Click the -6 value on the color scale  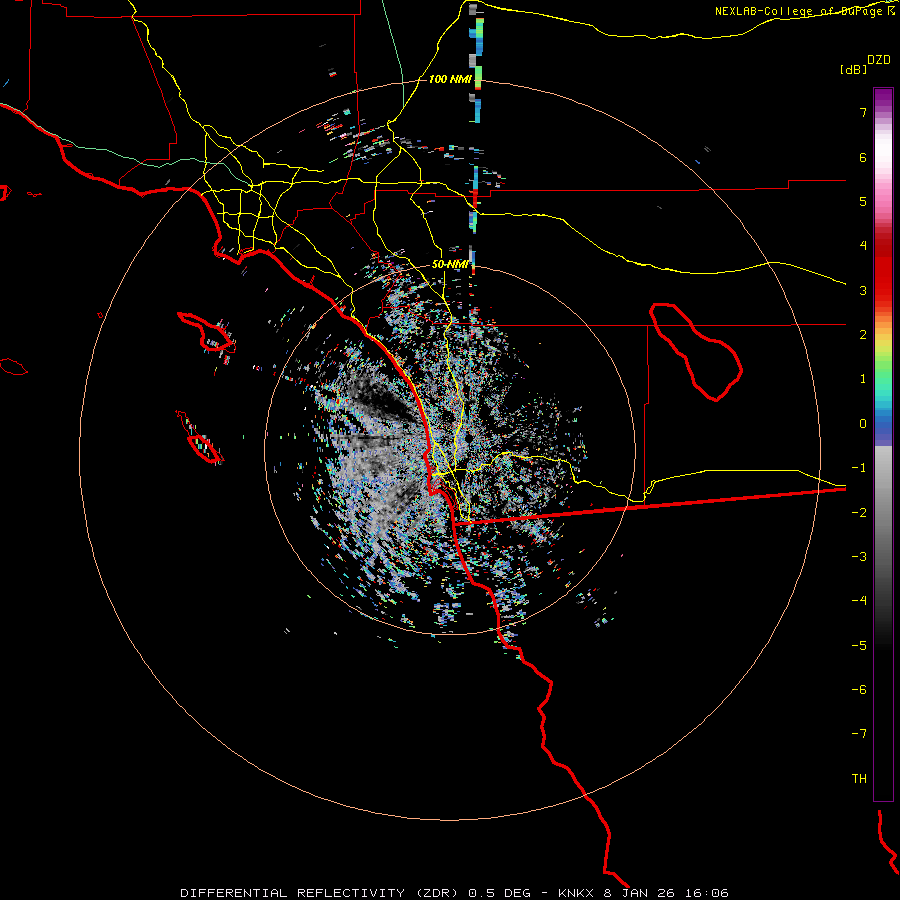pyautogui.click(x=859, y=690)
